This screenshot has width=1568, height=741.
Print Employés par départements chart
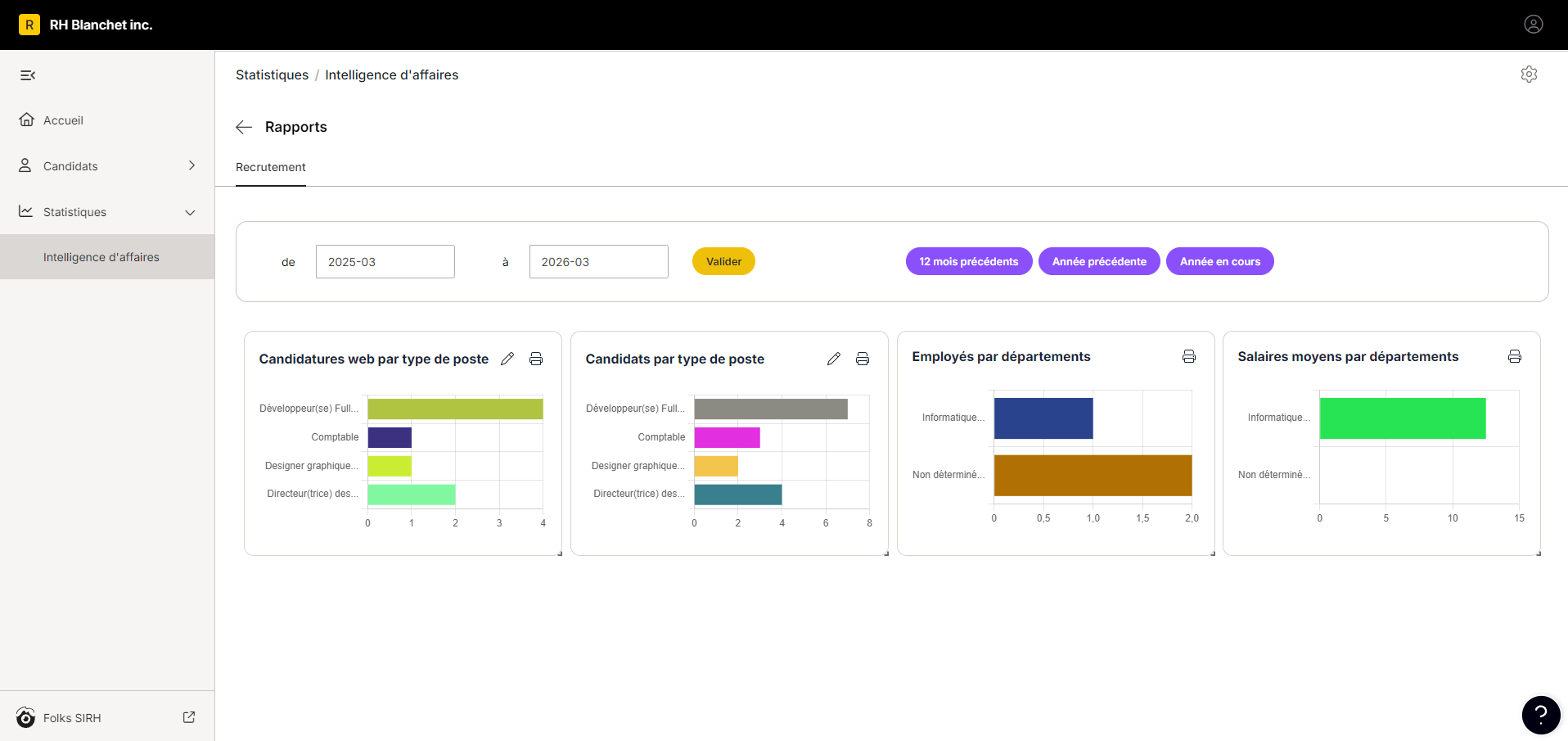point(1189,356)
